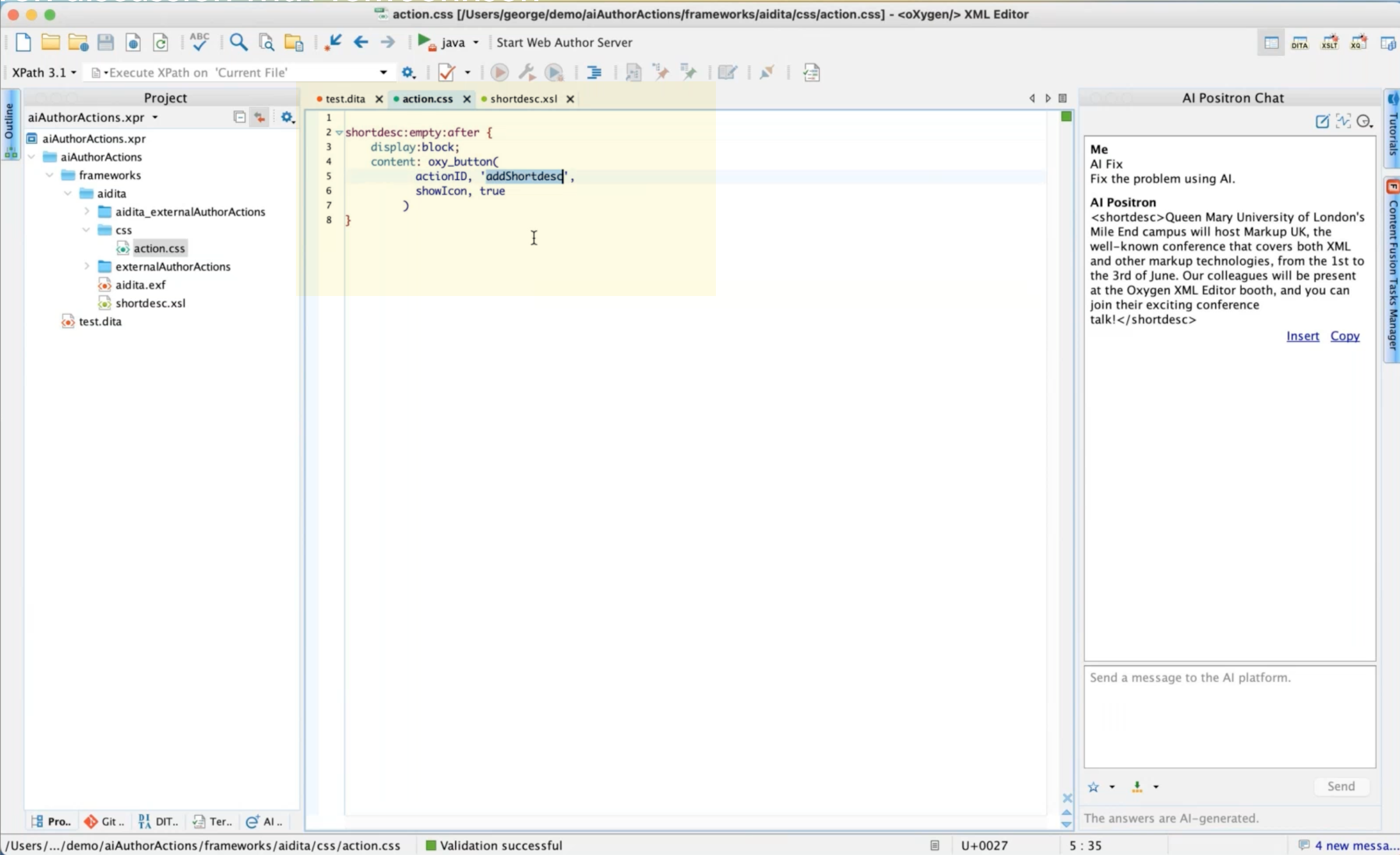1400x855 pixels.
Task: Click Start Web Author Server
Action: [x=564, y=42]
